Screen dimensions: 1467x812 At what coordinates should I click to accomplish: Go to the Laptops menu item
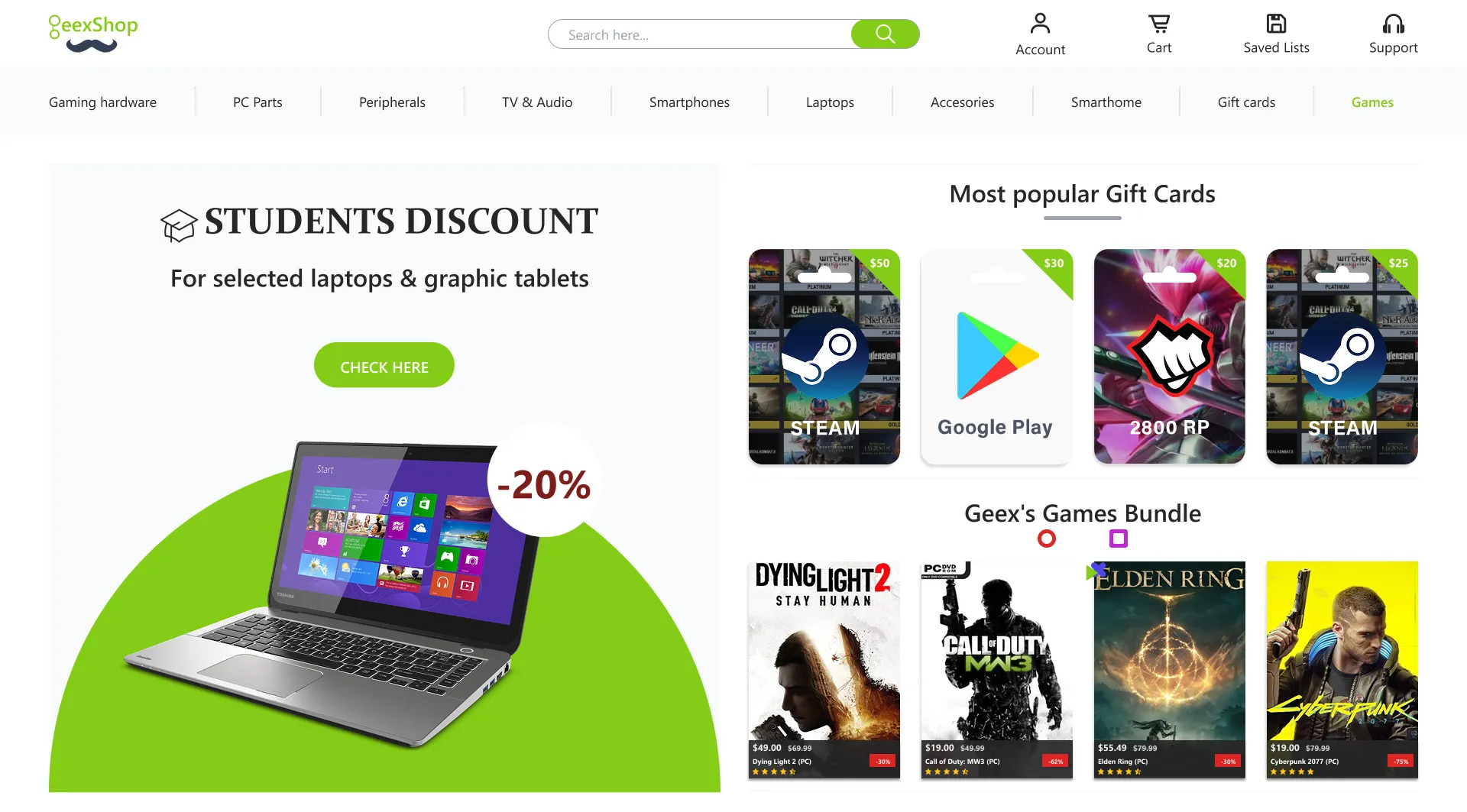(x=830, y=102)
